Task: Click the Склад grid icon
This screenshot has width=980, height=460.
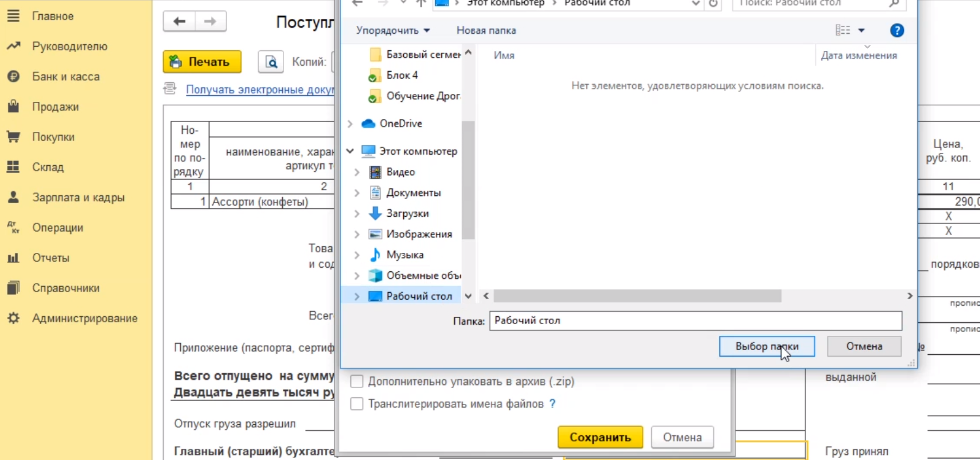Action: point(13,167)
